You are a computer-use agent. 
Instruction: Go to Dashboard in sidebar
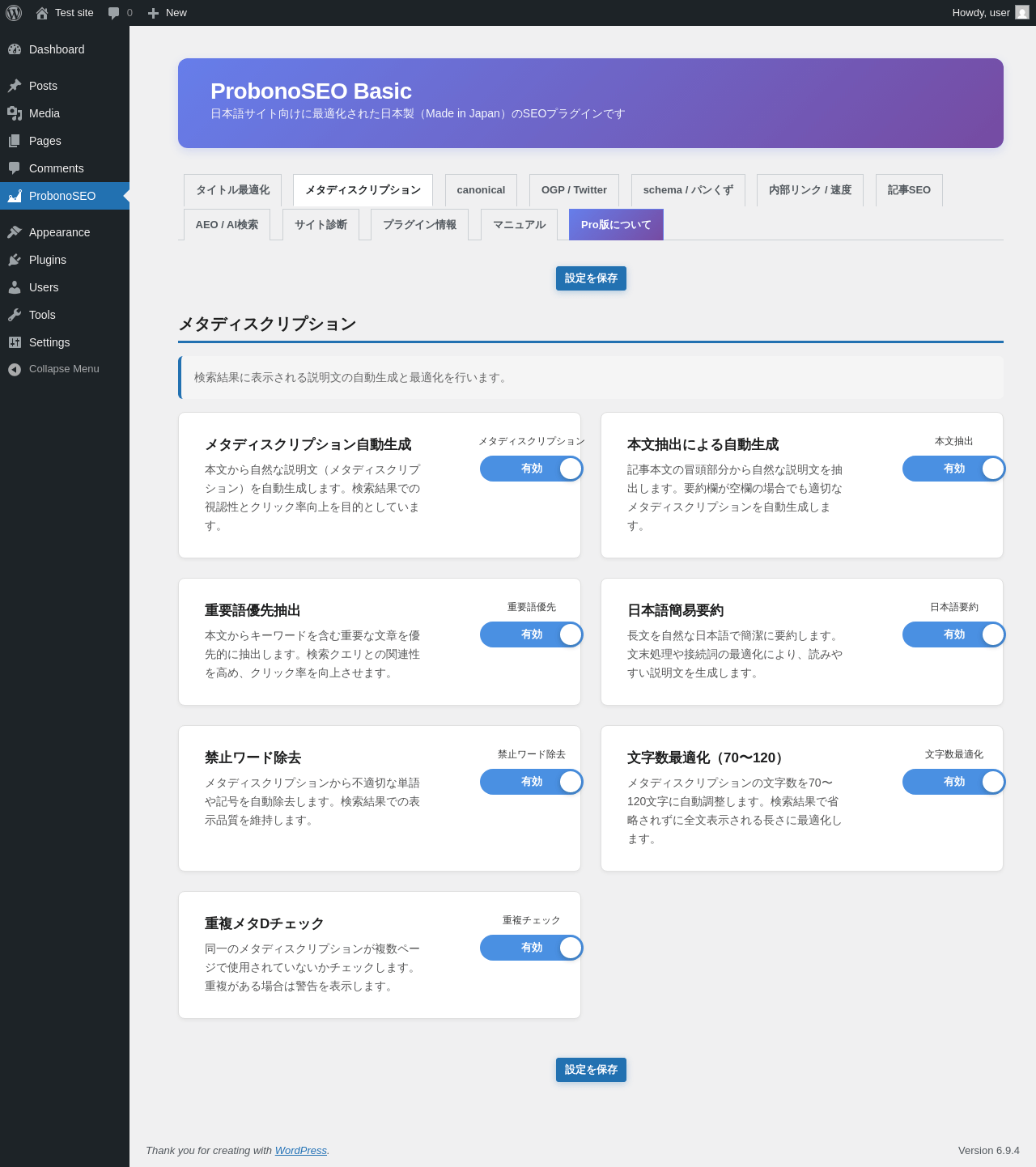65,49
